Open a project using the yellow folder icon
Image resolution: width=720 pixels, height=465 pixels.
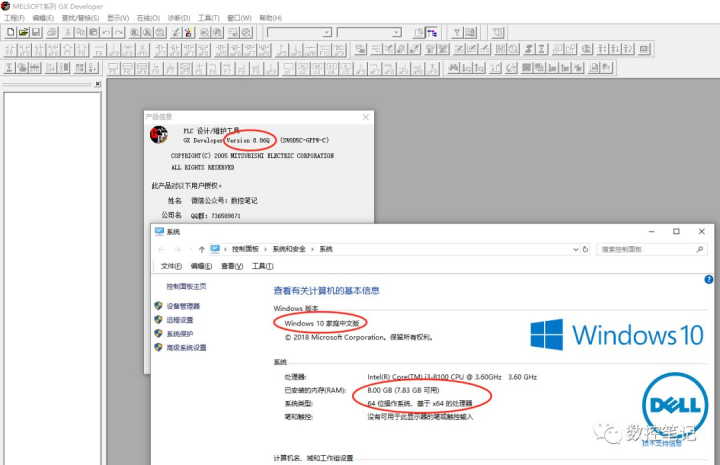[x=23, y=33]
